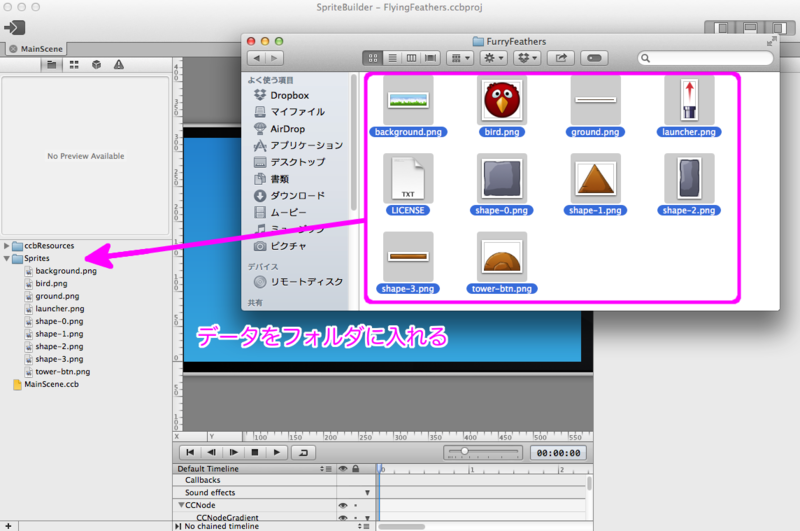Select tower-btn.png in the project tree
Screen dimensions: 800x531
click(x=62, y=372)
